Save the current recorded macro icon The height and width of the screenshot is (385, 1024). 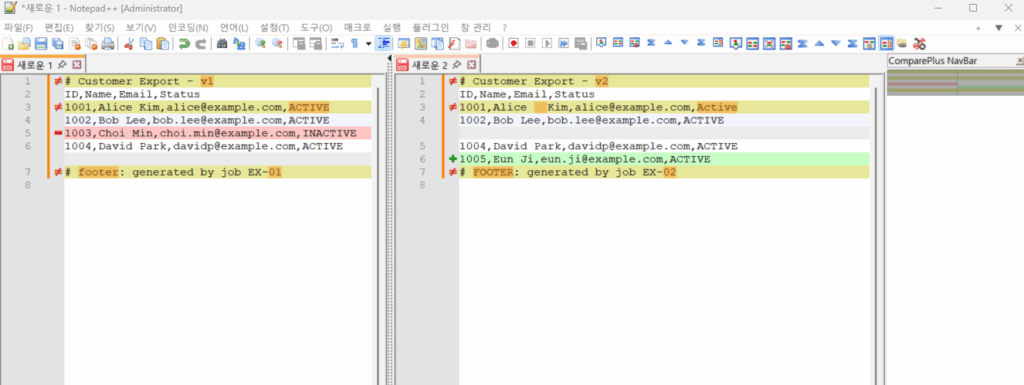click(x=580, y=44)
